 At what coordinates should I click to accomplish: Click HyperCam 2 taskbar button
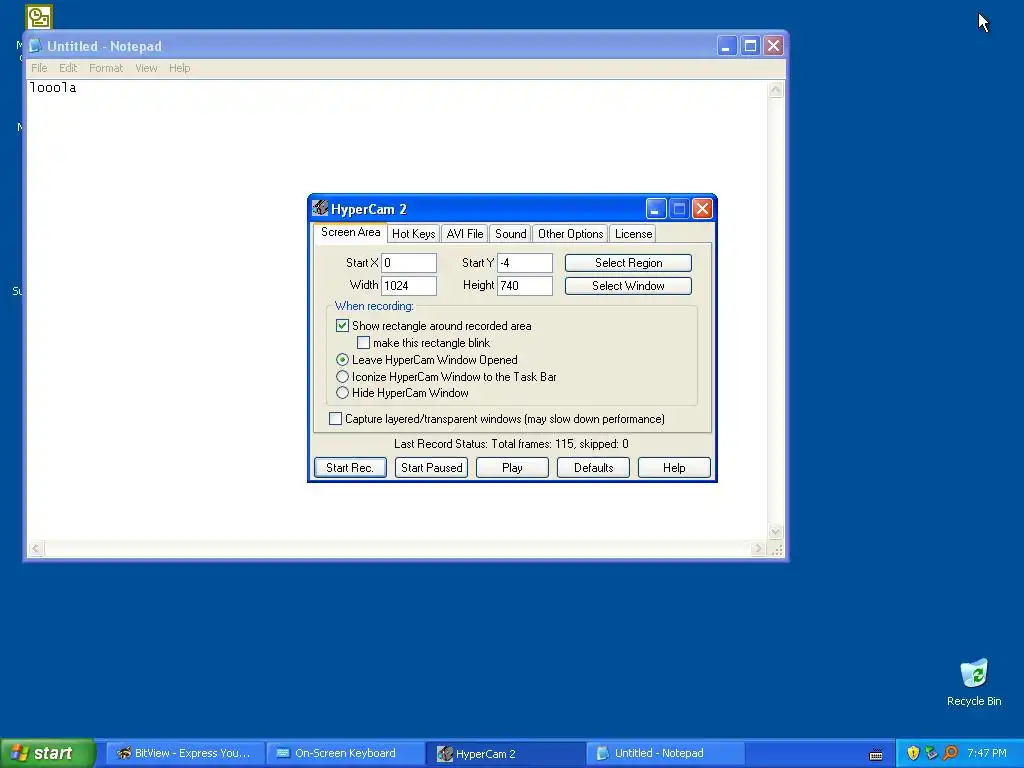pos(505,754)
